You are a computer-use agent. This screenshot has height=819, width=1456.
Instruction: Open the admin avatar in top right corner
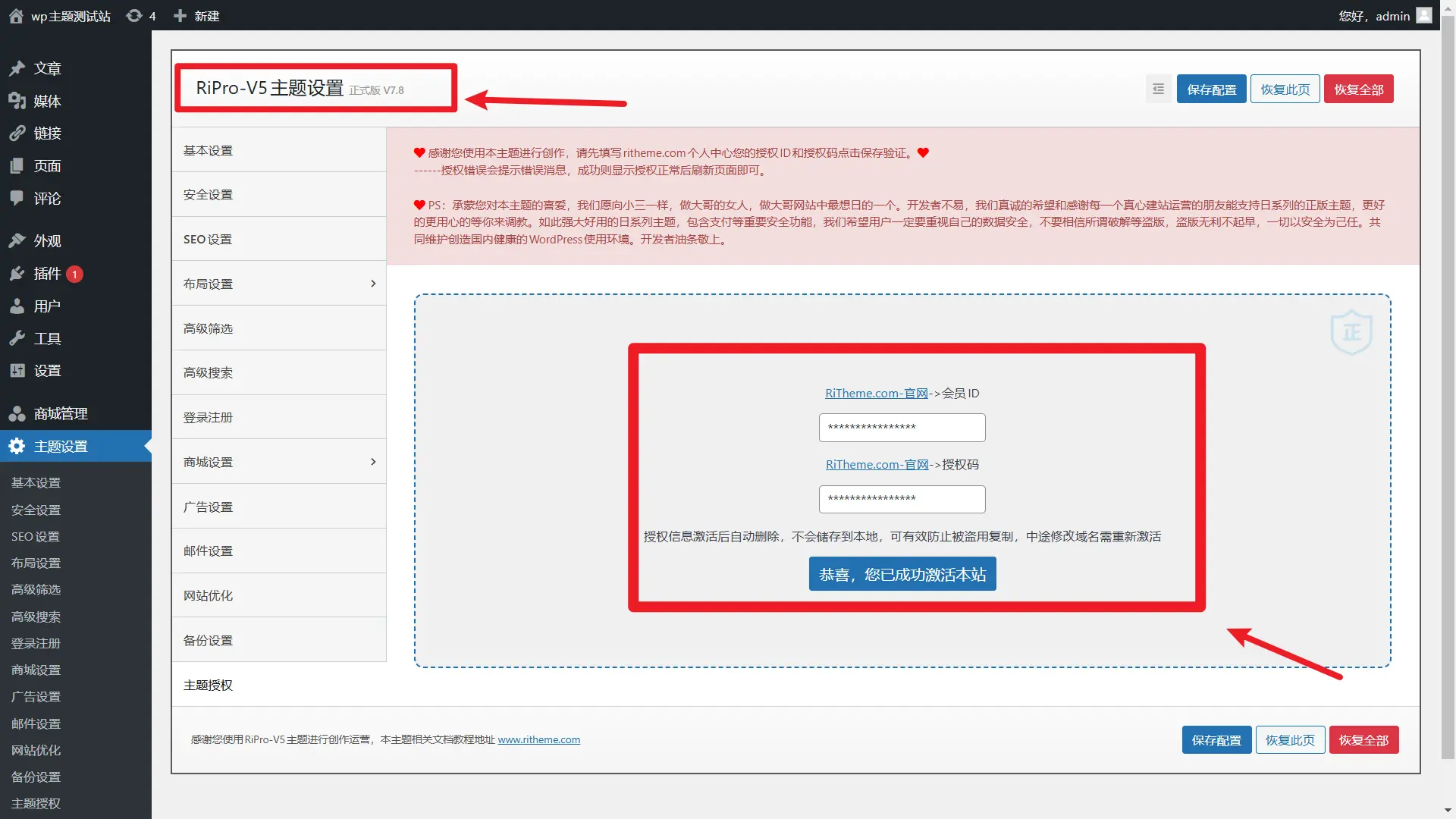click(x=1424, y=15)
